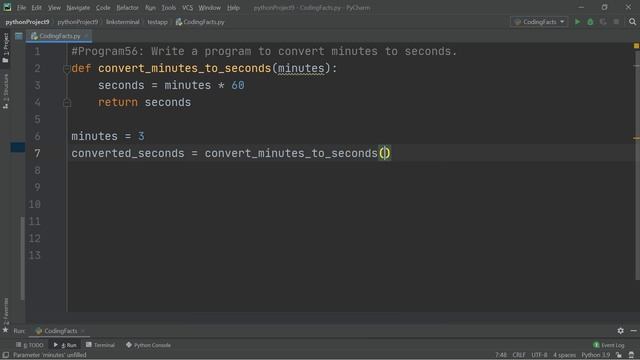Open the CodingFacts run configuration dropdown
The height and width of the screenshot is (360, 640).
pyautogui.click(x=539, y=22)
